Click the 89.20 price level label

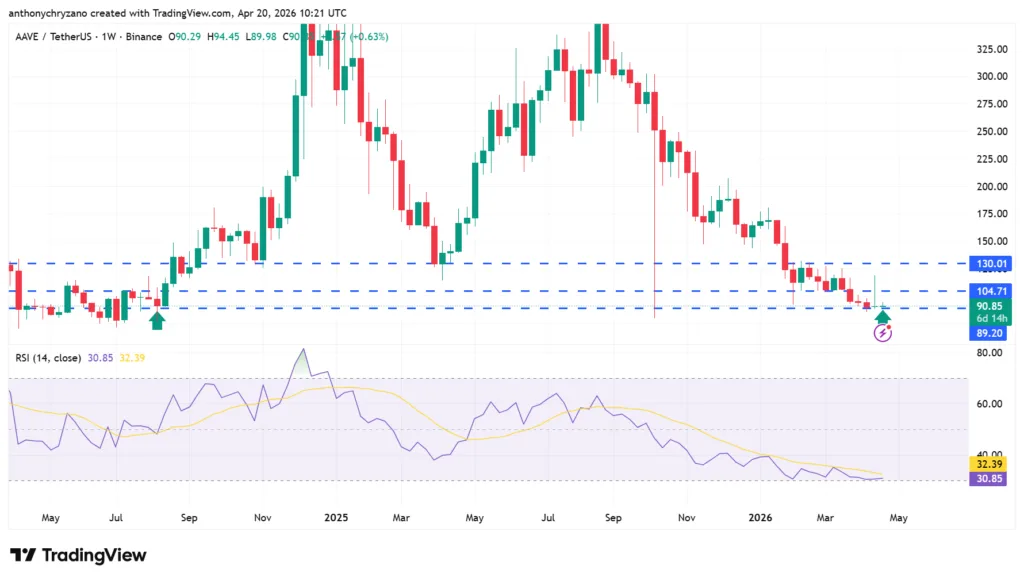point(989,333)
